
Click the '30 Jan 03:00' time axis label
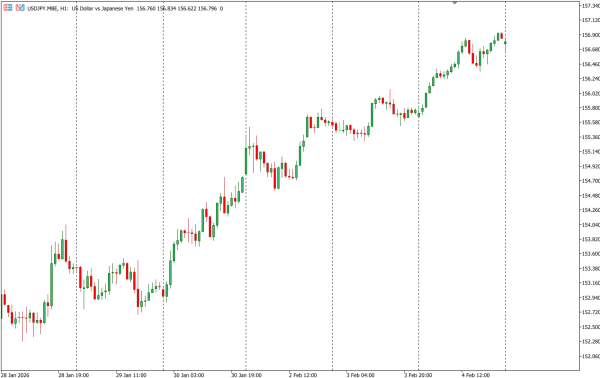pyautogui.click(x=189, y=375)
